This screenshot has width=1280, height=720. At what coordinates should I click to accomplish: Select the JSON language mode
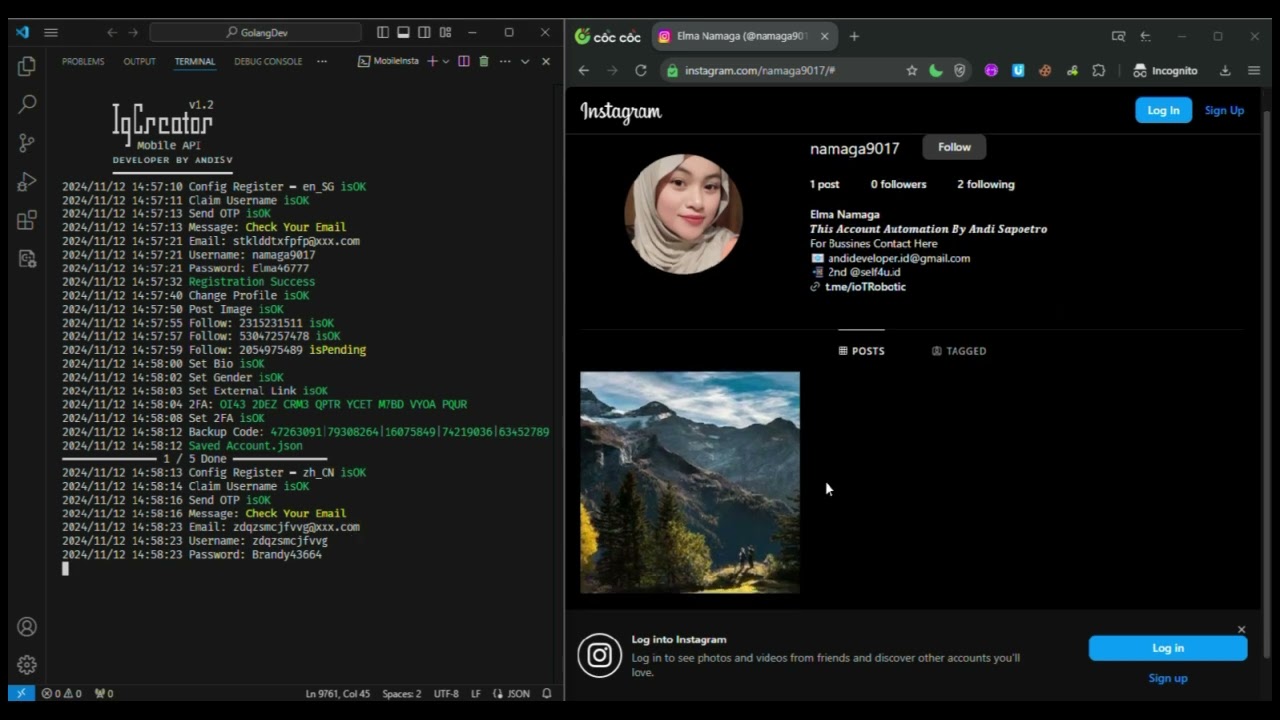pyautogui.click(x=512, y=693)
